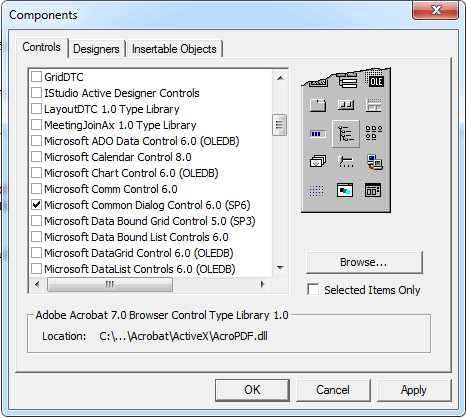Select Microsoft DataList Controls 6.0 (OLEDB) text
Viewport: 466px width, 418px height.
tap(140, 269)
